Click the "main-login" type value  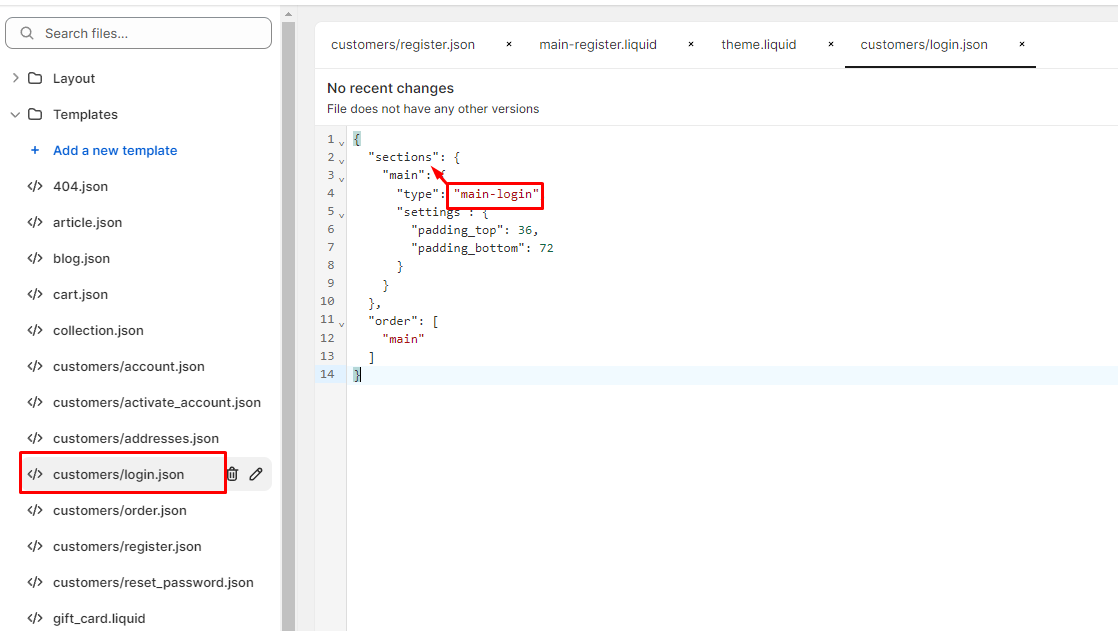tap(496, 194)
